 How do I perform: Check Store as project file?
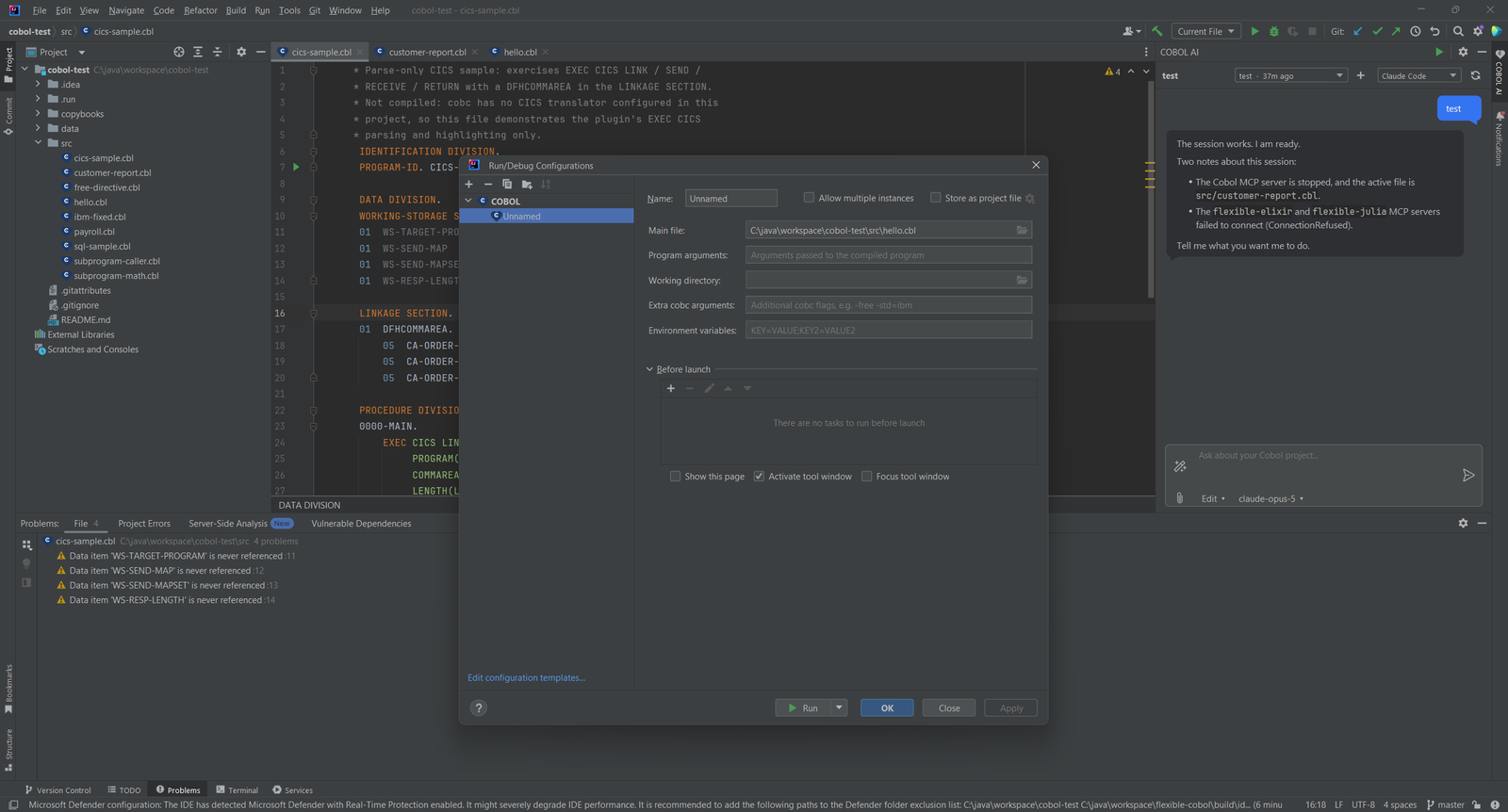(x=935, y=198)
